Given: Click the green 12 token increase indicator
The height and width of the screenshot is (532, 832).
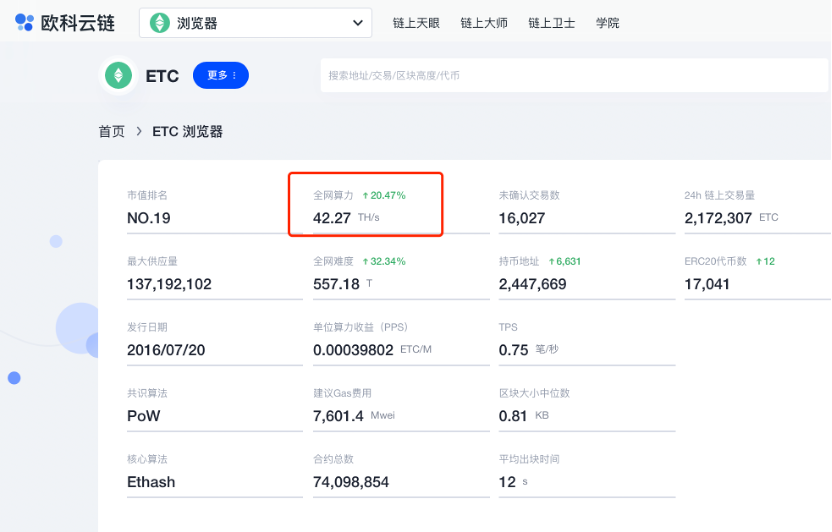Looking at the screenshot, I should tap(765, 261).
